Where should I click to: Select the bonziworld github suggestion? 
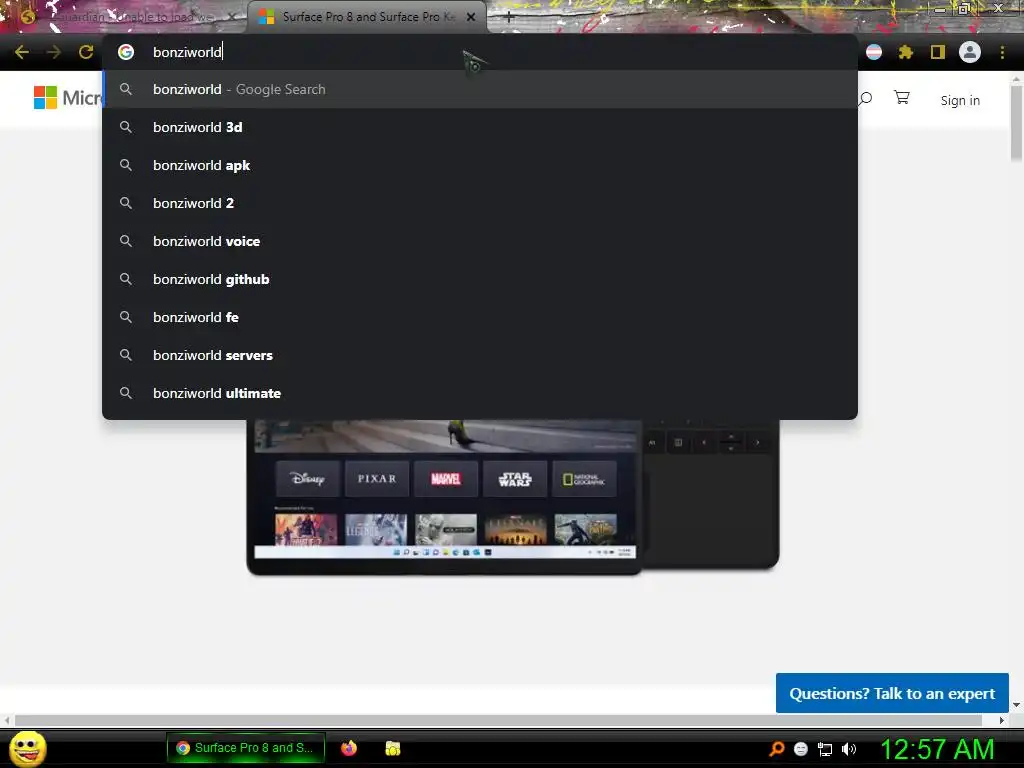click(x=480, y=280)
